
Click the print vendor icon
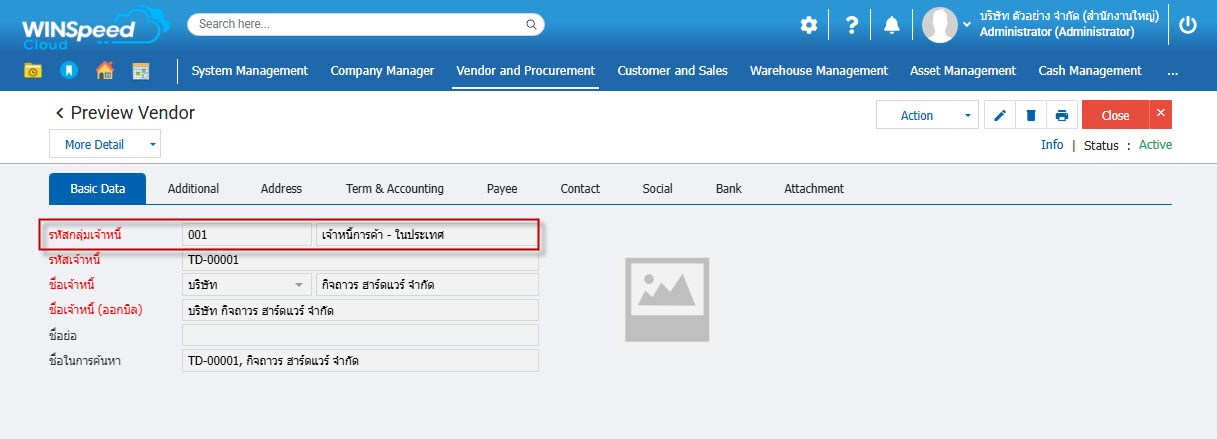click(x=1061, y=116)
